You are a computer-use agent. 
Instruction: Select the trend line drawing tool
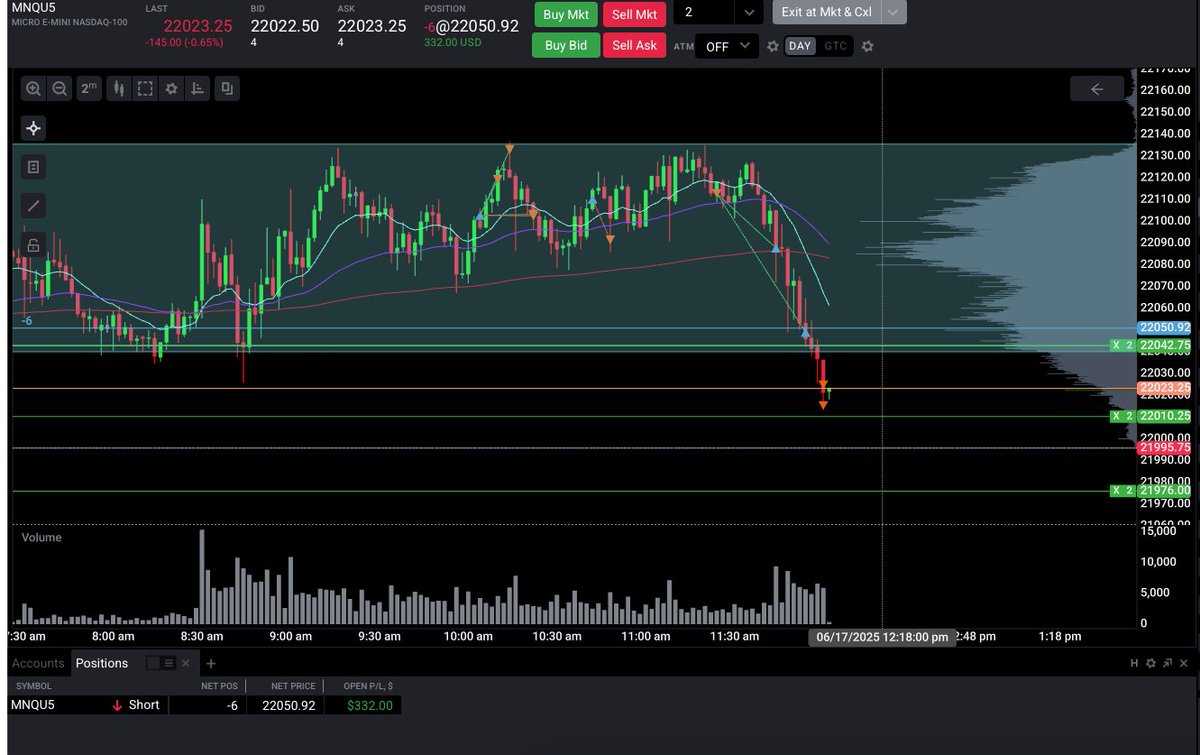click(x=33, y=206)
